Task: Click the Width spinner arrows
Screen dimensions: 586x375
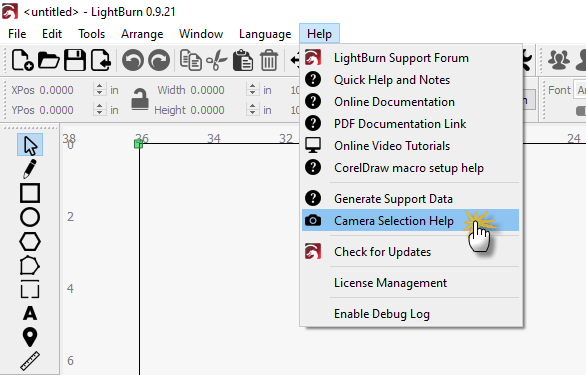Action: click(252, 90)
